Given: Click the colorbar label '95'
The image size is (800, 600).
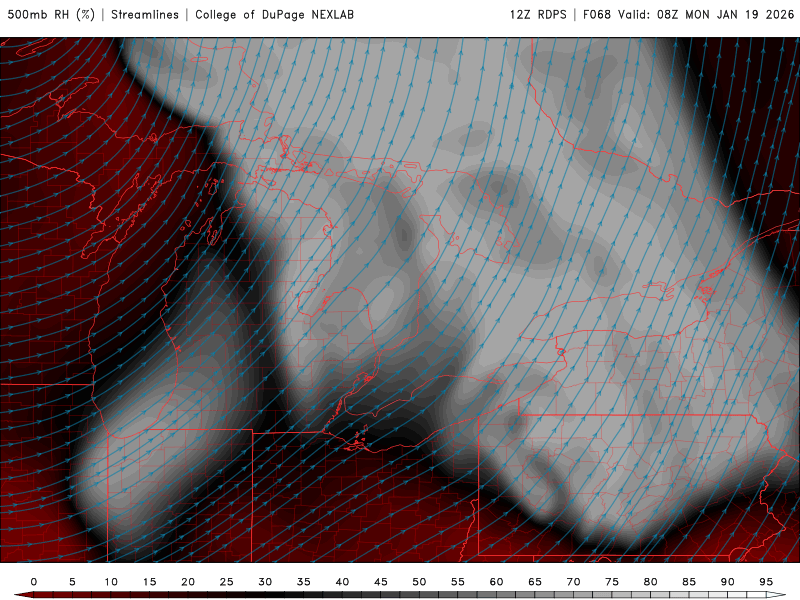Looking at the screenshot, I should 766,582.
